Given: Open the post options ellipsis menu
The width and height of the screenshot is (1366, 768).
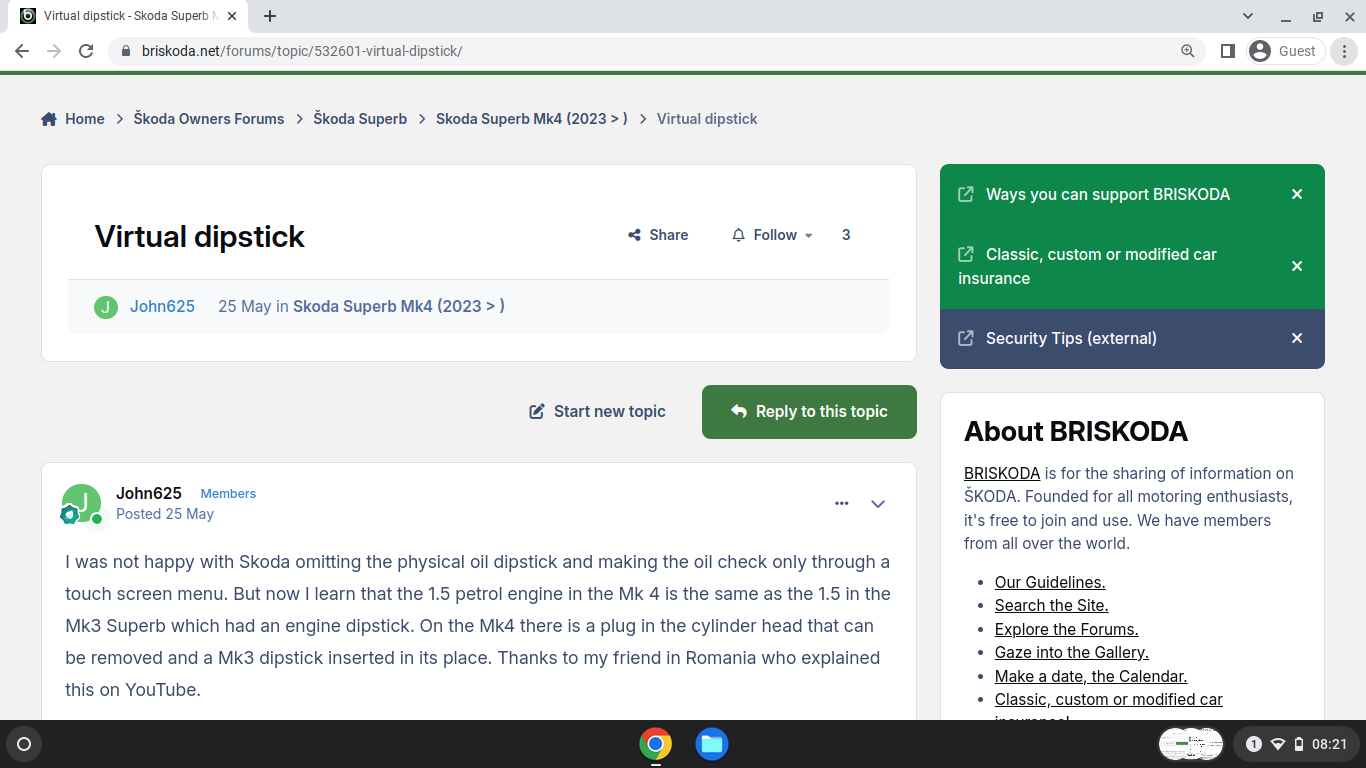Looking at the screenshot, I should coord(841,503).
